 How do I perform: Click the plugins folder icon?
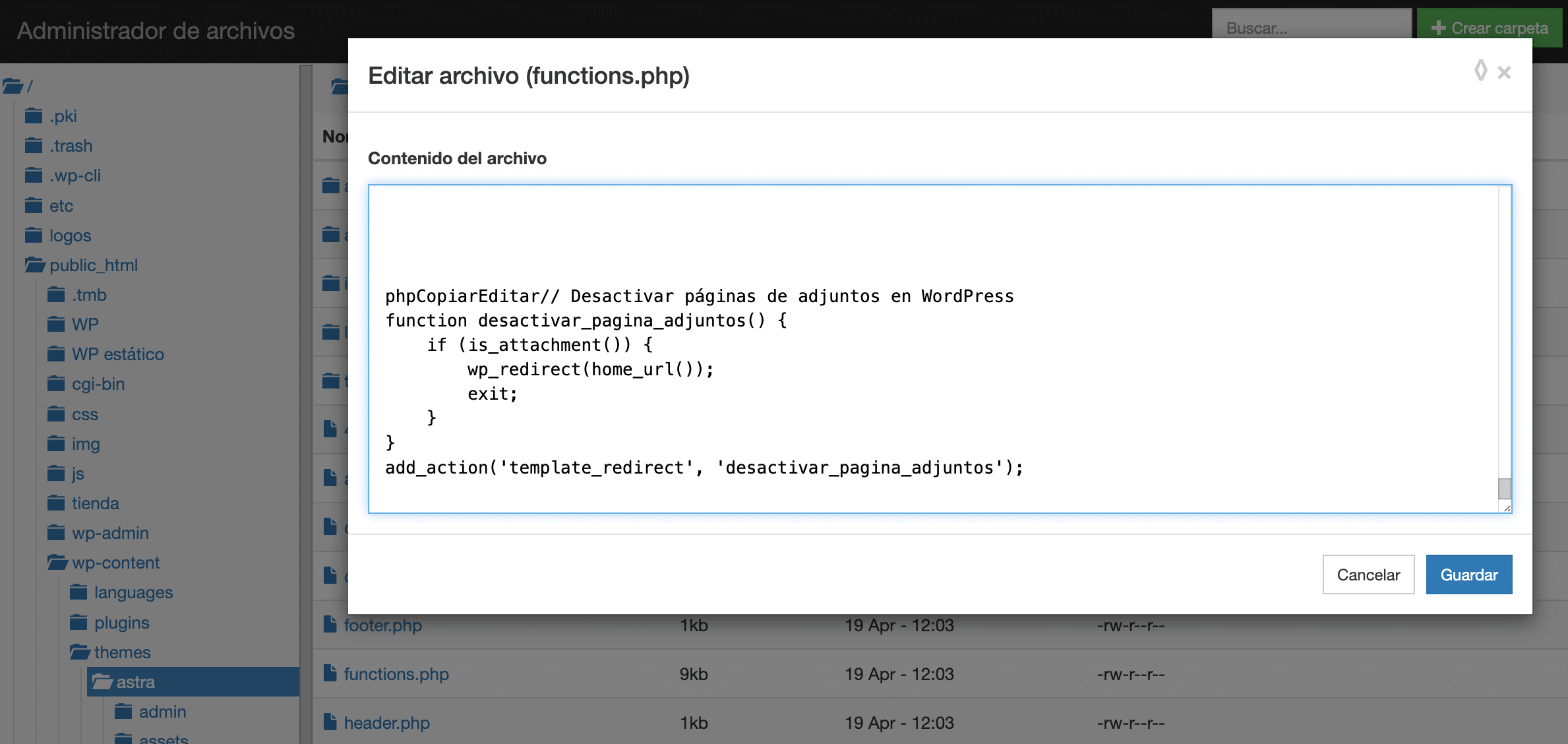(x=78, y=622)
